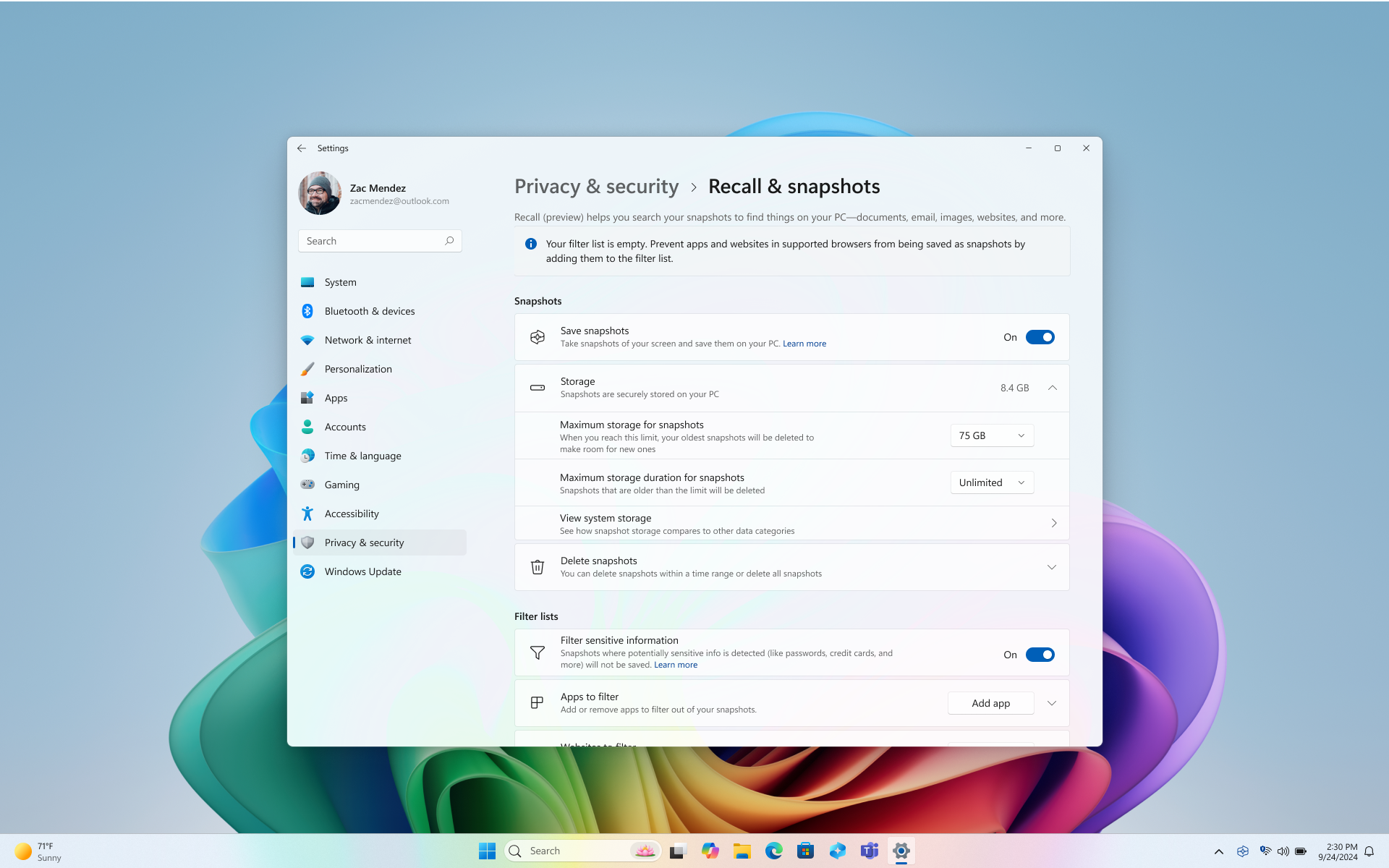
Task: Click View system storage chevron
Action: click(x=1053, y=523)
